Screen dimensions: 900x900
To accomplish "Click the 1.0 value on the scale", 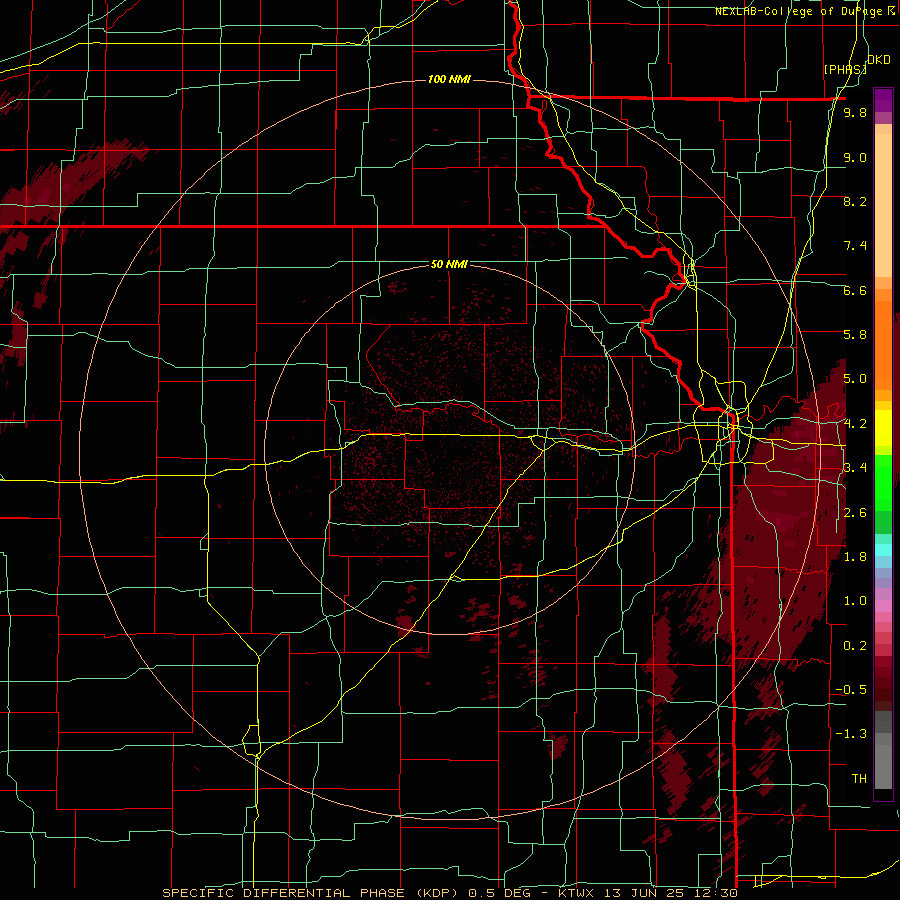I will tap(855, 601).
